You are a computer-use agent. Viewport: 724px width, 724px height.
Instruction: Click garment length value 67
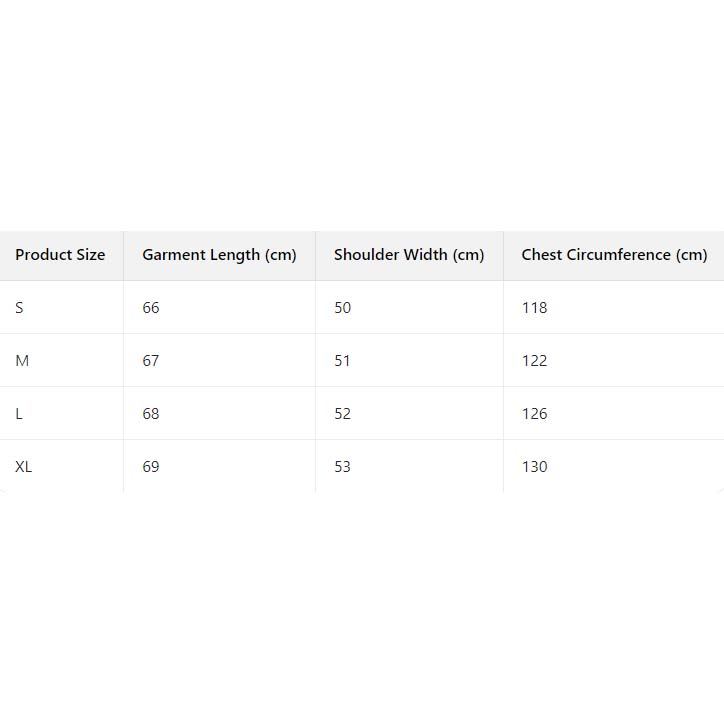pos(151,361)
